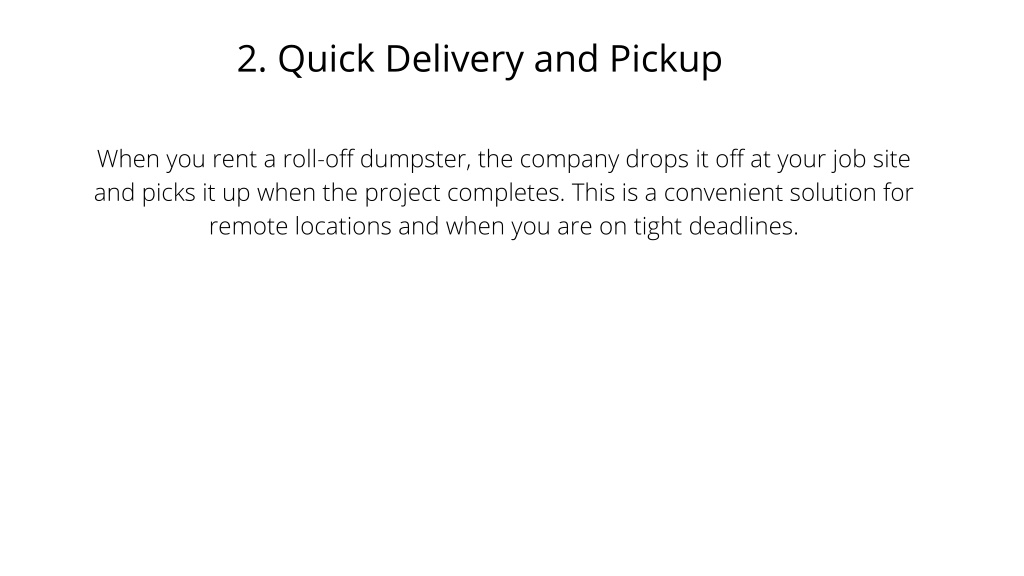Click the heading "2. Quick Delivery and Pickup"
Screen dimensions: 1024x576
[479, 59]
